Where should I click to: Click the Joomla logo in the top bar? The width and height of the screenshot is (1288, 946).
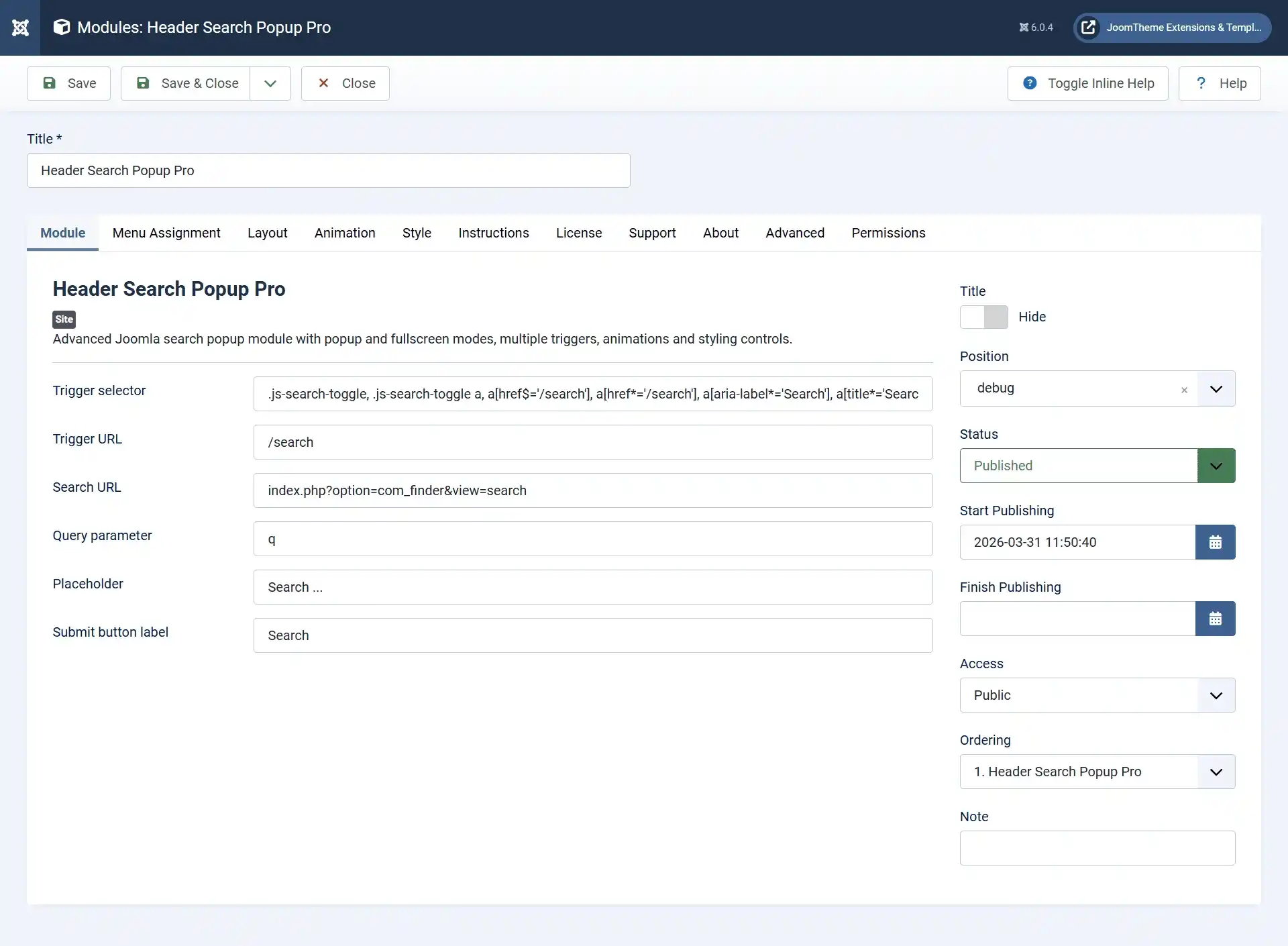(x=21, y=28)
